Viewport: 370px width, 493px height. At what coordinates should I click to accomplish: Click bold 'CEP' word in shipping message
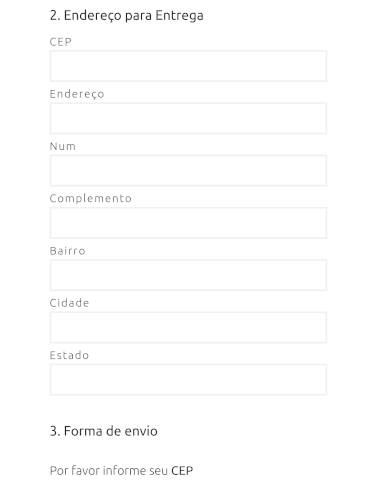tap(182, 471)
